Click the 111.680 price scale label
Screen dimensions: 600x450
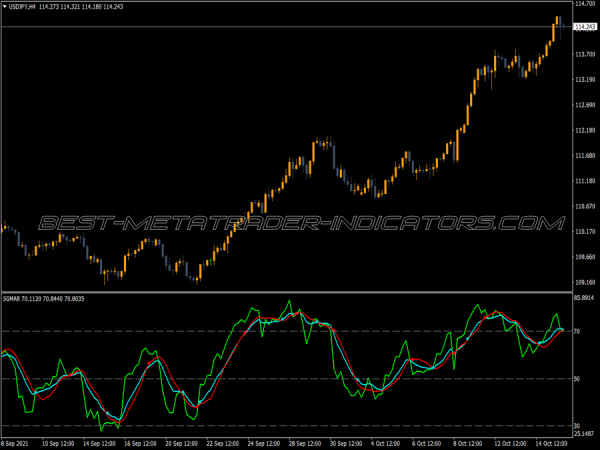click(585, 156)
